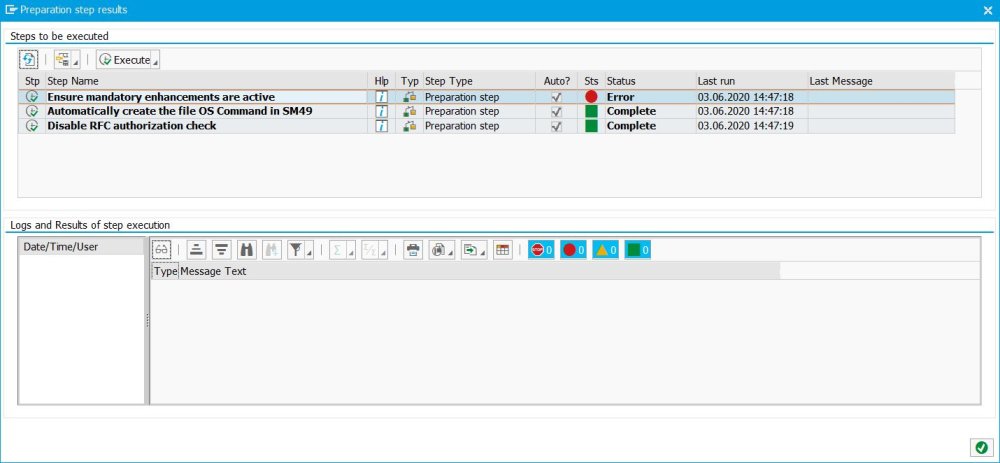Viewport: 1000px width, 463px height.
Task: Click Complete status in Disable RFC row
Action: pyautogui.click(x=631, y=126)
